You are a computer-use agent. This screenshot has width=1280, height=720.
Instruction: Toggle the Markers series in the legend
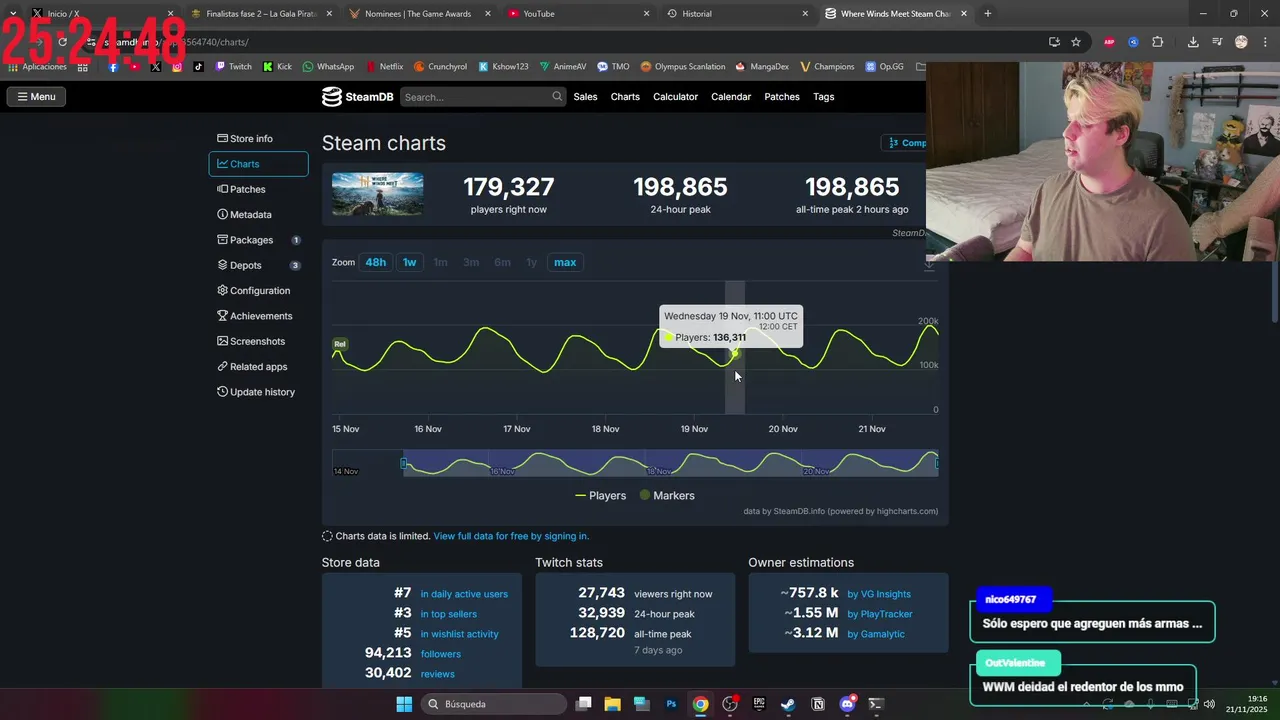(667, 496)
